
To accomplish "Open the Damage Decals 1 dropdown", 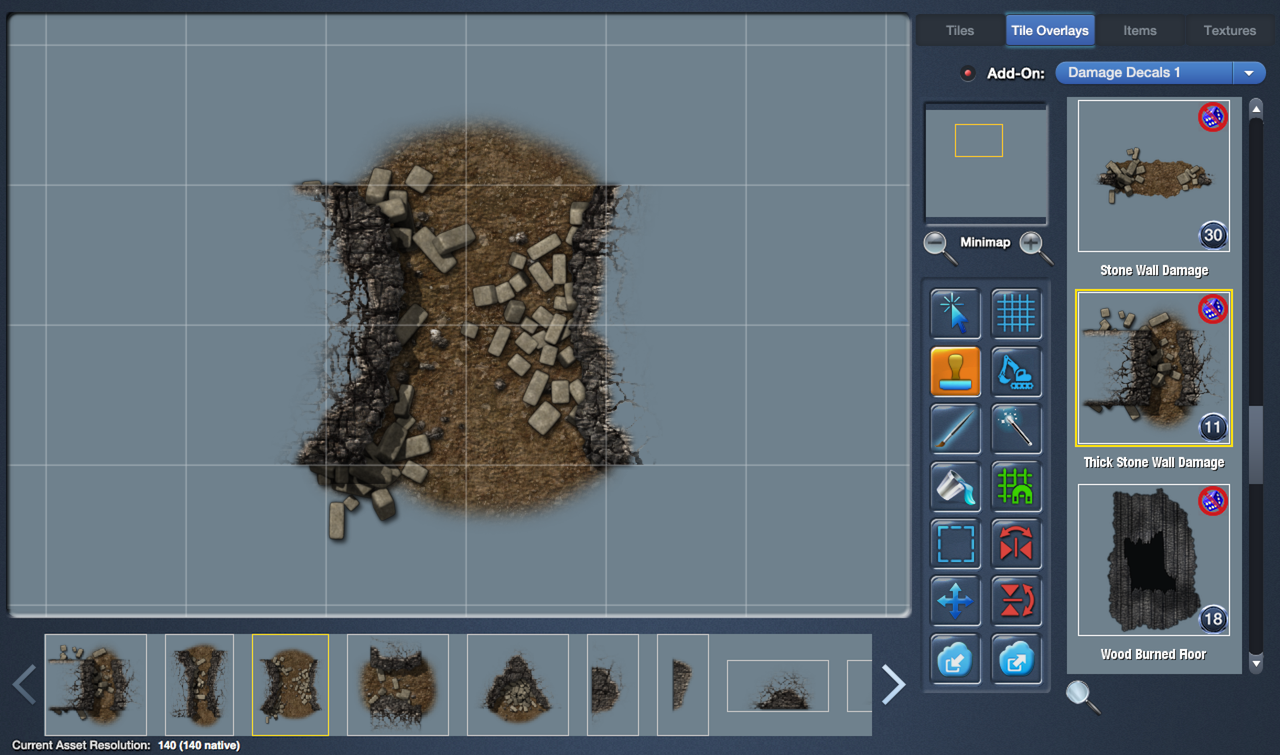I will click(x=1160, y=73).
